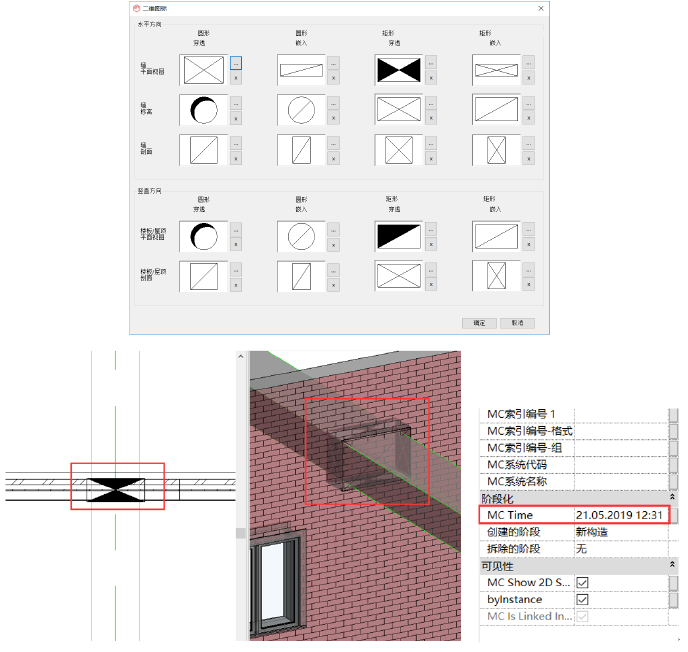Click side button of MC Time row
This screenshot has height=652, width=688.
(674, 515)
